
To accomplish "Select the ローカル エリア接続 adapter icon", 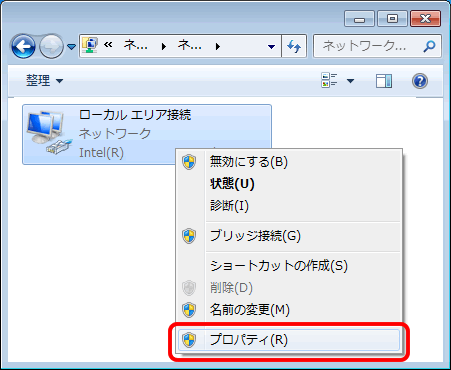I will 49,133.
